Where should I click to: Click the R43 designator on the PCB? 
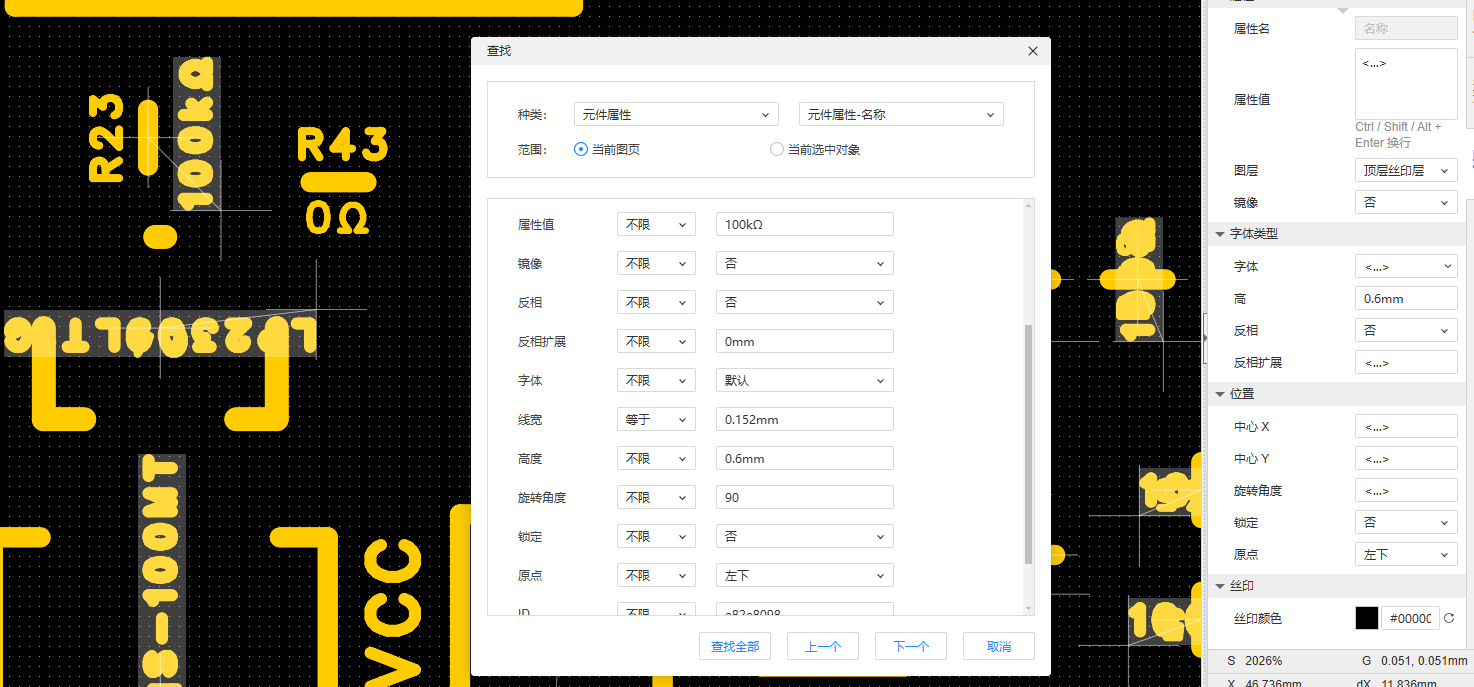(x=342, y=146)
